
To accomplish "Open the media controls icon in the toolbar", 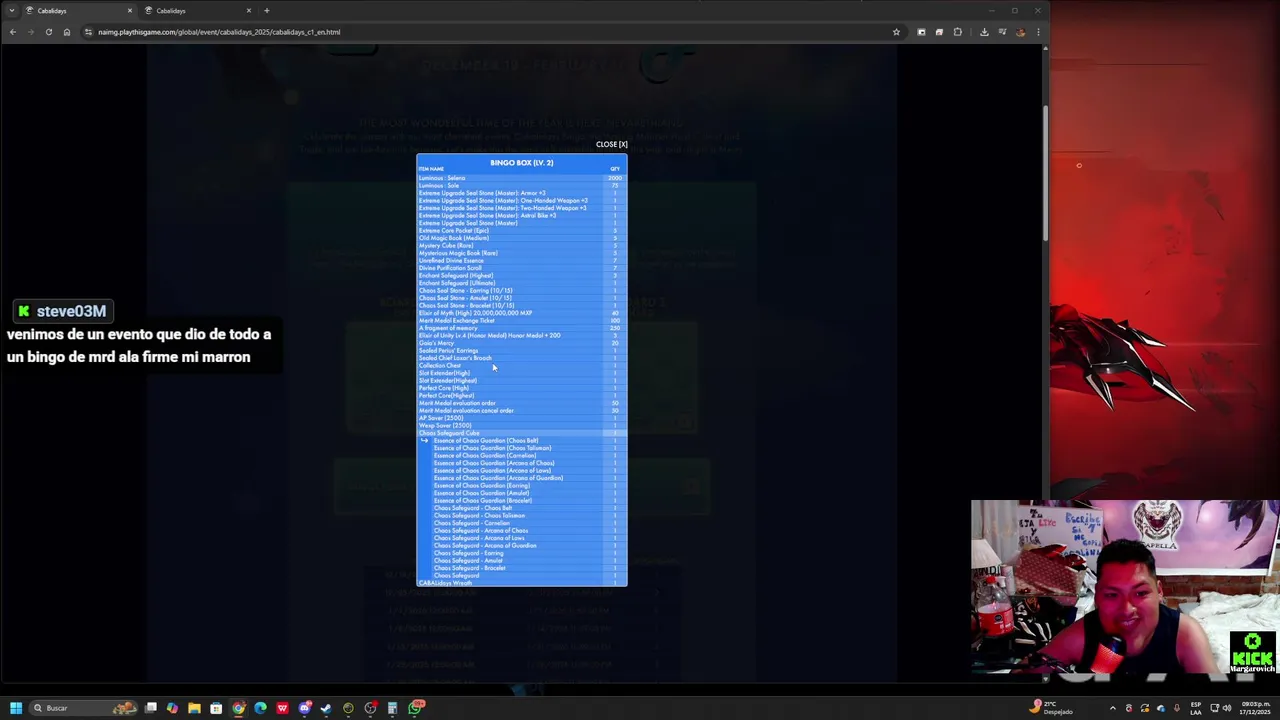I will [x=1002, y=32].
